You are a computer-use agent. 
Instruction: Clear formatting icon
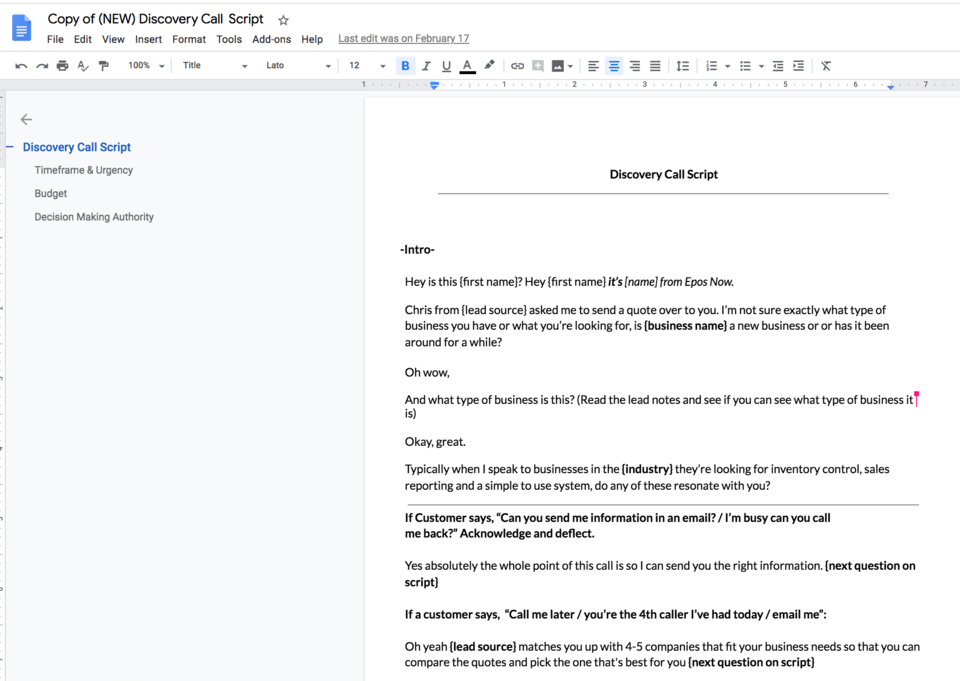(x=826, y=66)
